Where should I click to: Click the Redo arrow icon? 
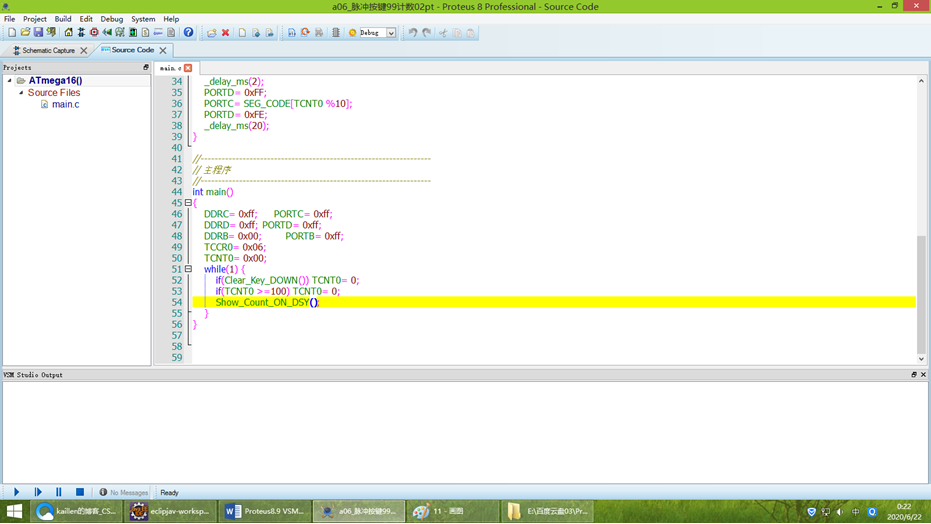pos(426,33)
